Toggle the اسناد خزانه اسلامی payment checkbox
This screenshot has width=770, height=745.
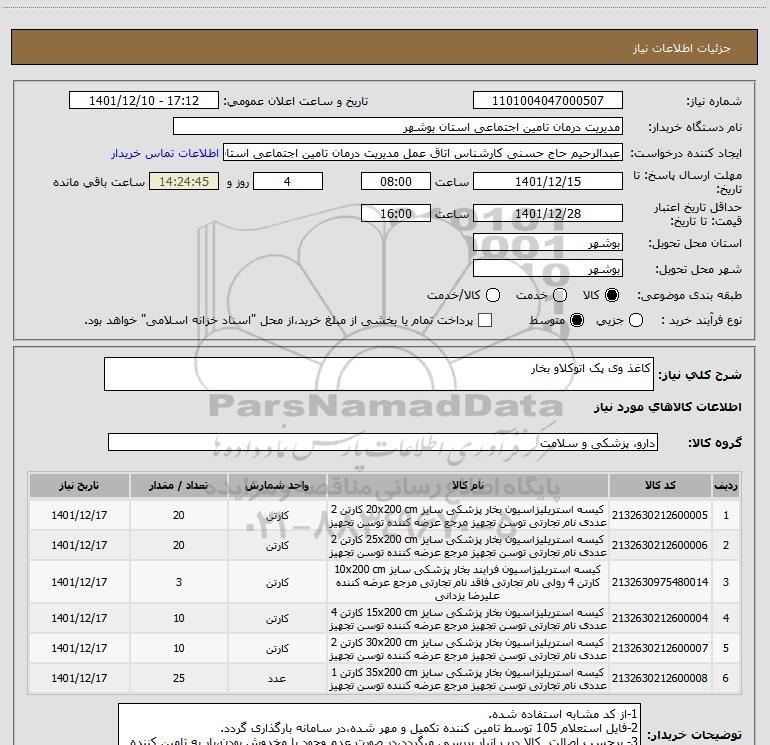pos(485,320)
